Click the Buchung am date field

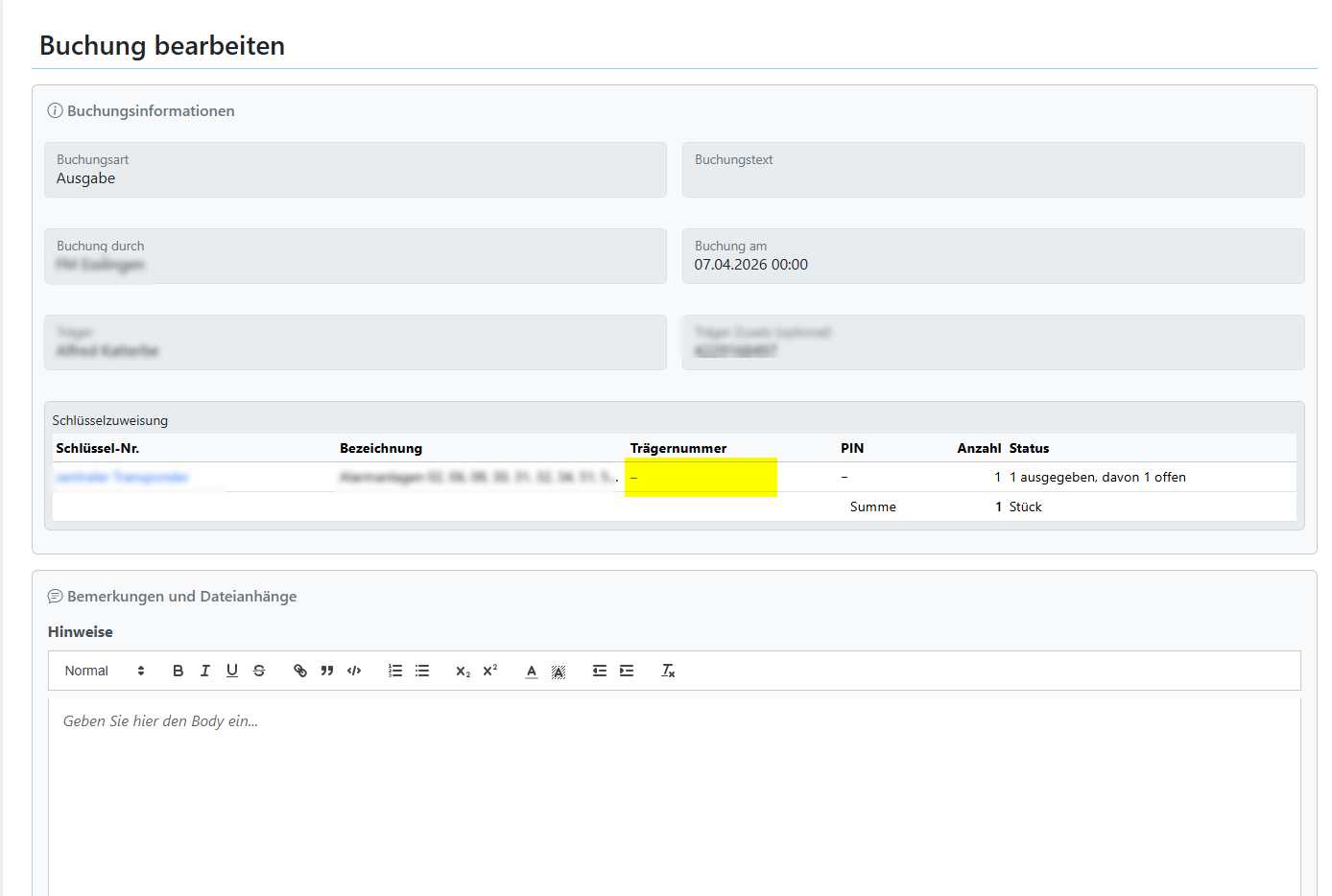pos(993,256)
